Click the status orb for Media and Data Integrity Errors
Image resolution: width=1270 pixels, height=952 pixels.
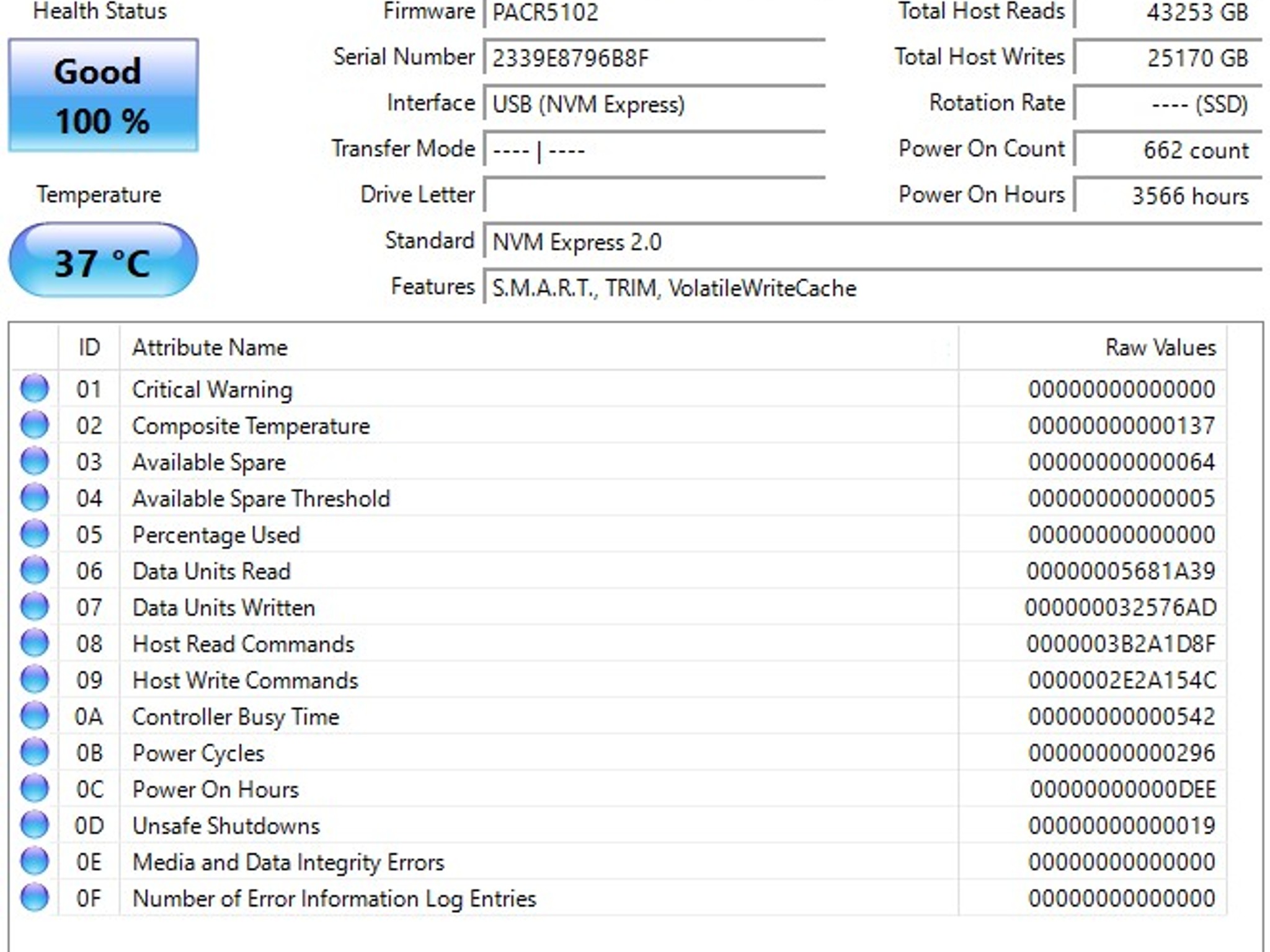[x=34, y=862]
